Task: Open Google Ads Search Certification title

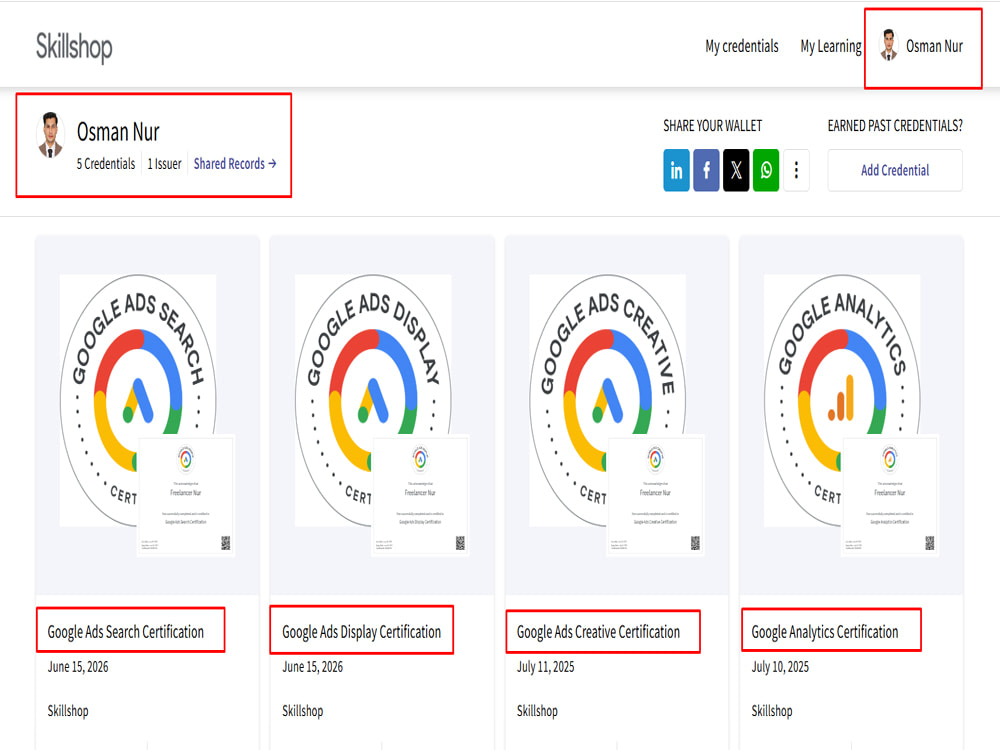Action: [126, 632]
